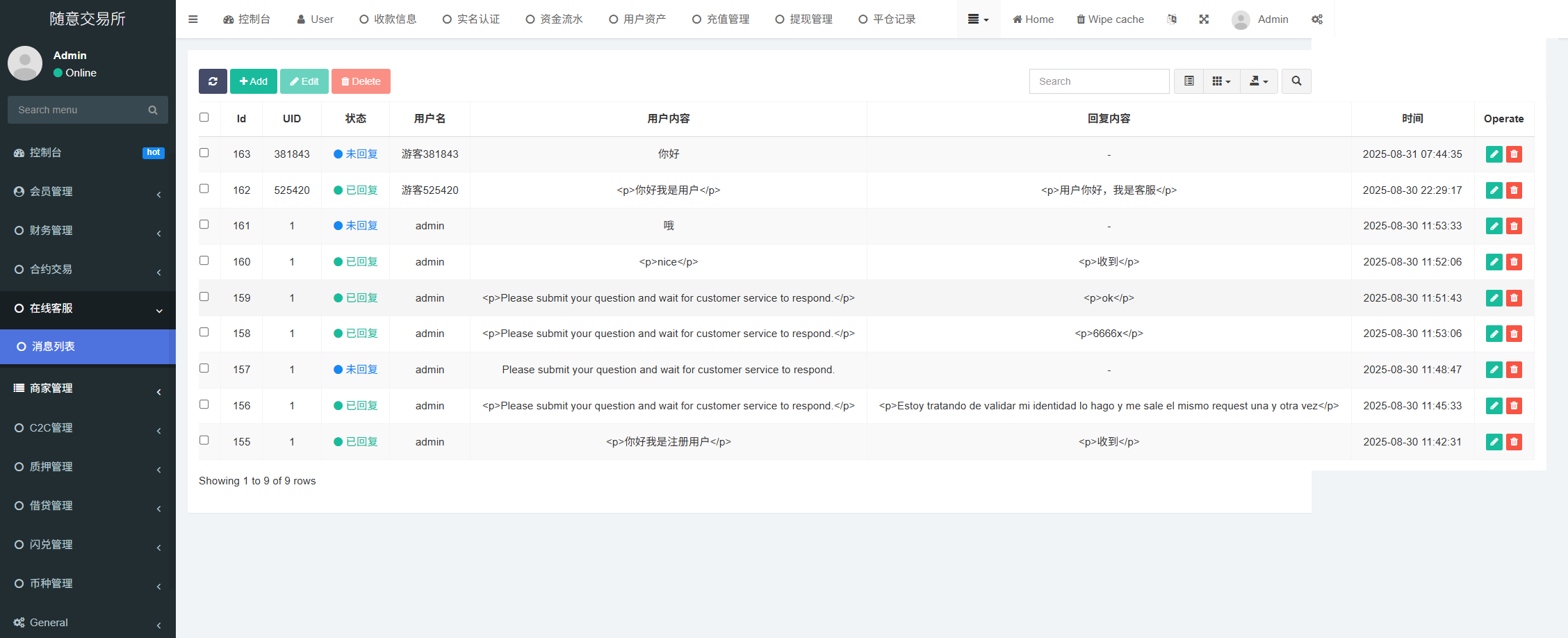Screen dimensions: 1568x638
Task: Click the green Add button
Action: [x=254, y=81]
